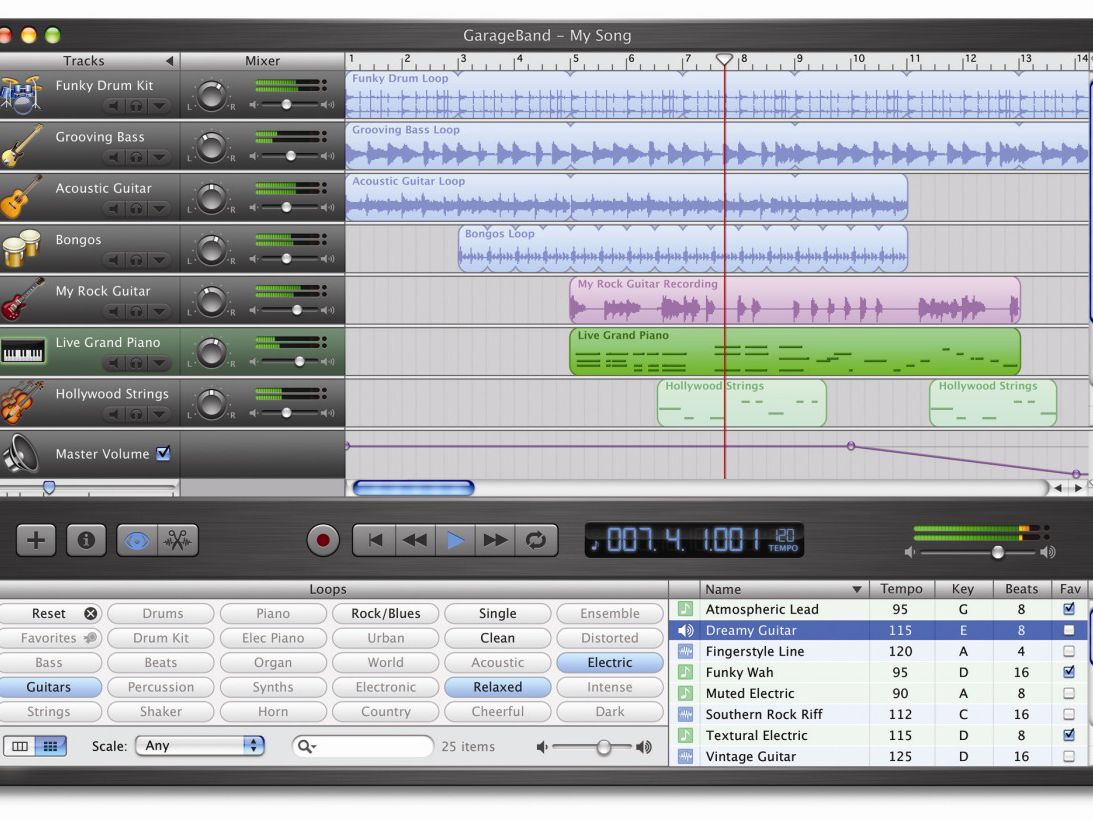
Task: Click the Atmospheric Lead loop type icon
Action: point(686,609)
